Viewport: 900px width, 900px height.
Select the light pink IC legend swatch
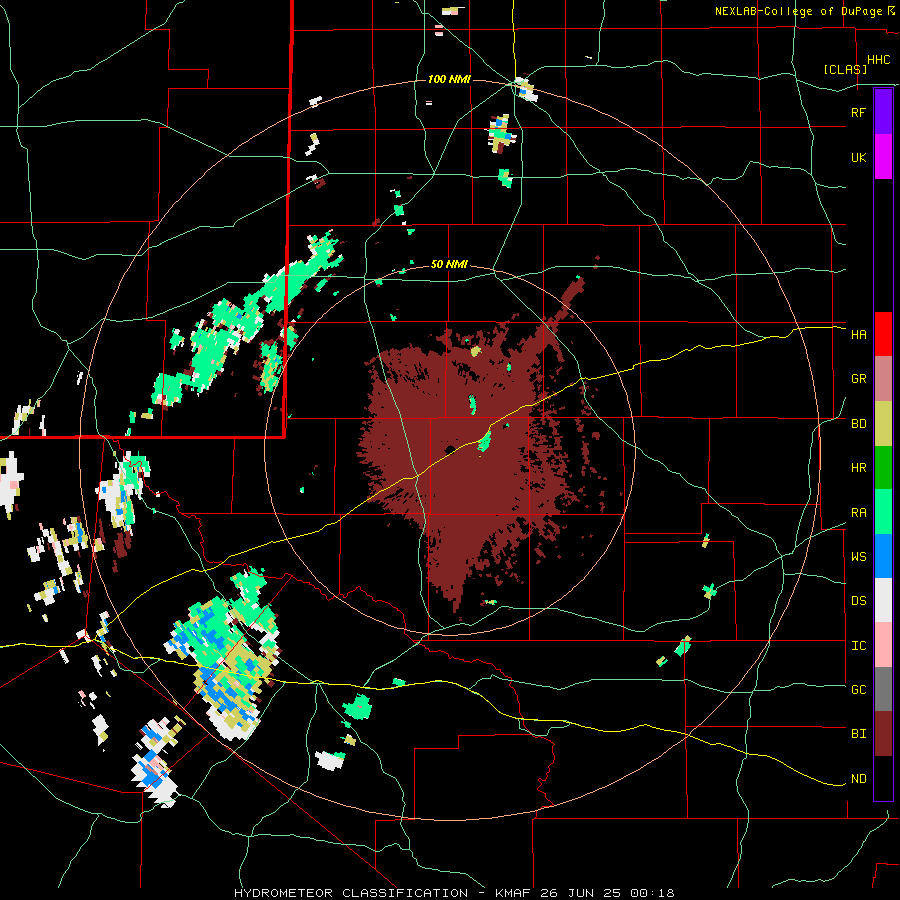(883, 645)
